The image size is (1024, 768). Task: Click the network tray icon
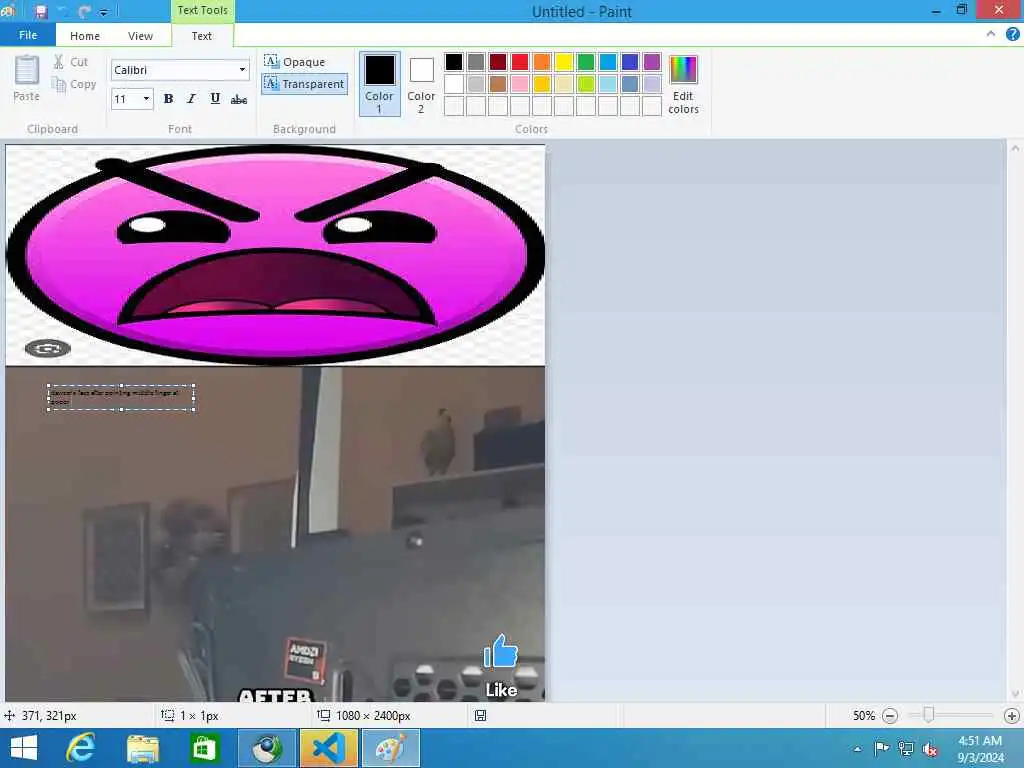coord(906,748)
